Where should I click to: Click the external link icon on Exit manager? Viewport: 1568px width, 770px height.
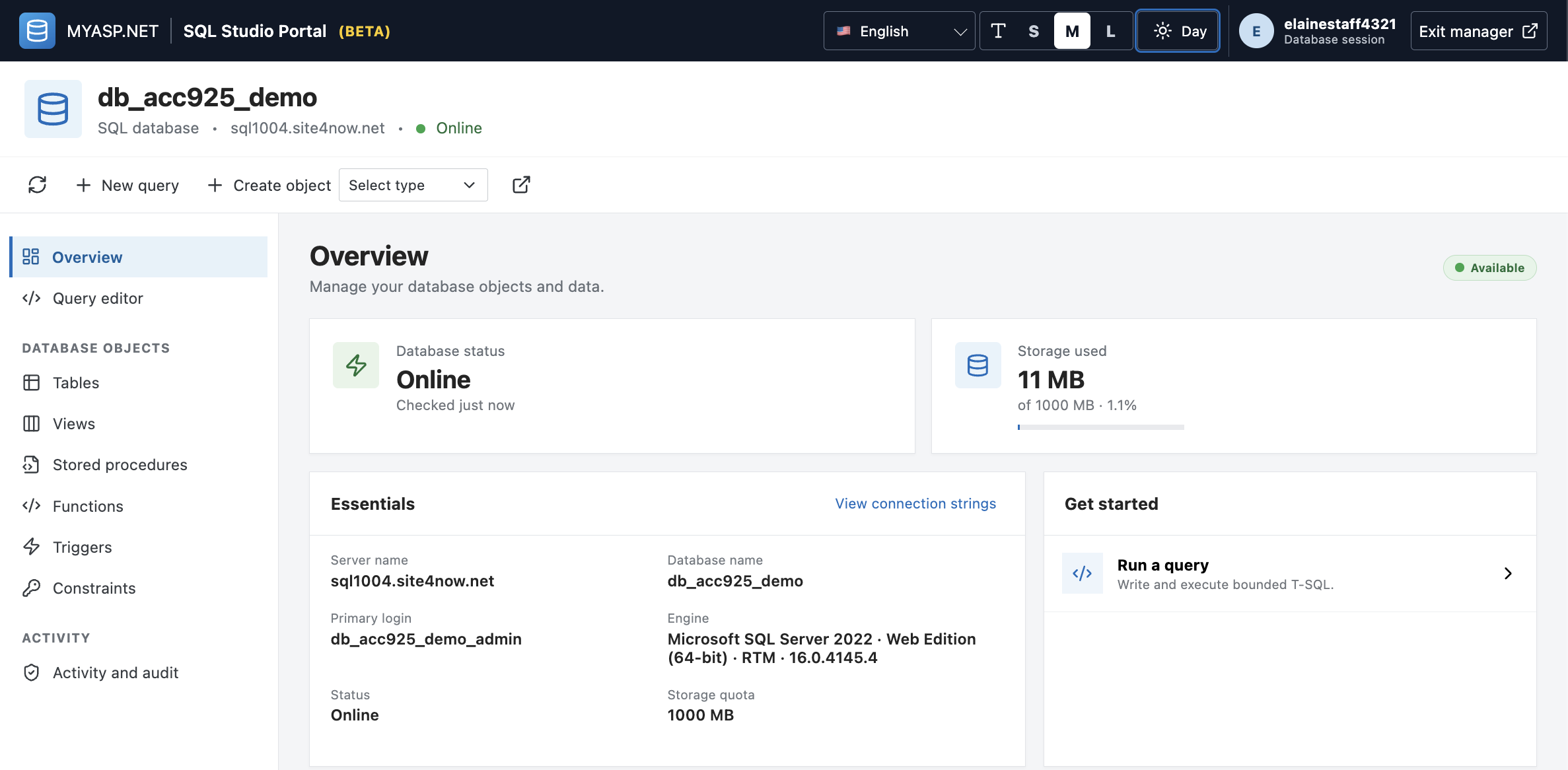coord(1530,31)
